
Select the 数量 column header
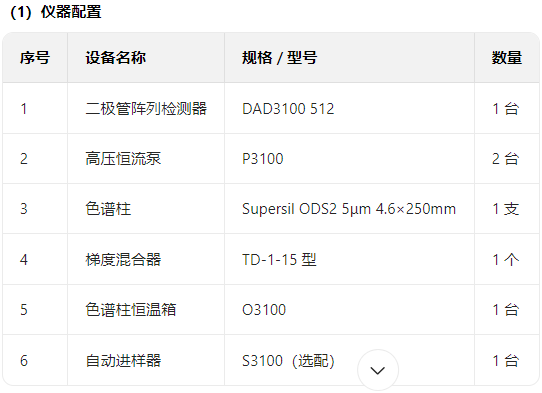(x=507, y=58)
